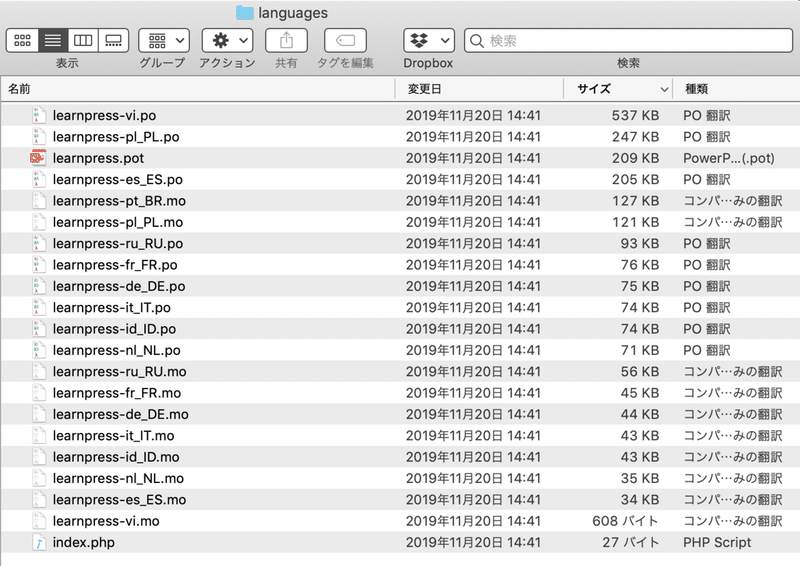Click the learnpress-vi.mo file icon
Viewport: 800px width, 566px height.
tap(39, 521)
